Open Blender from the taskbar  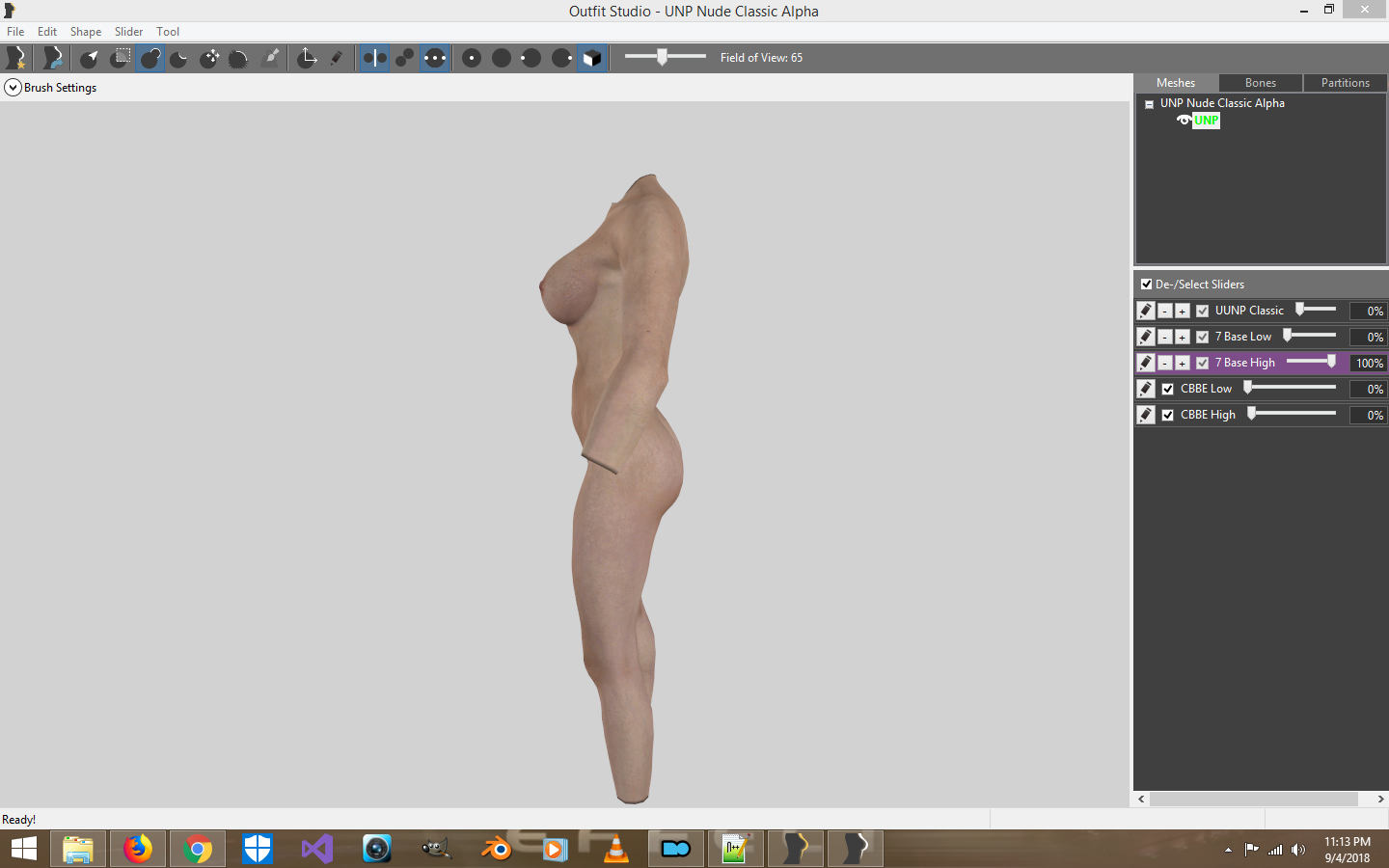click(x=497, y=849)
